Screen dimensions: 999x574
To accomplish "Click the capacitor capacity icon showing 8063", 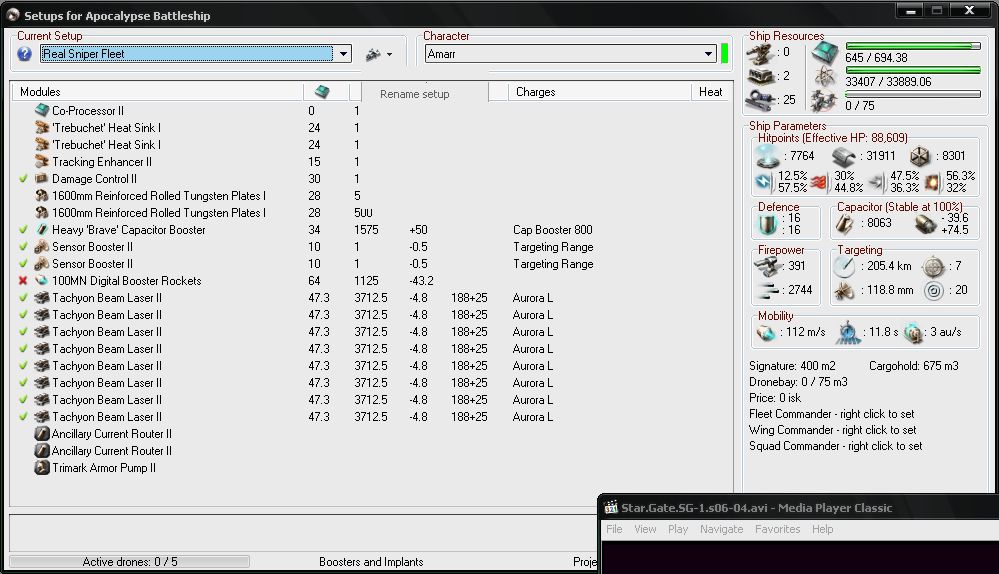I will coord(845,223).
